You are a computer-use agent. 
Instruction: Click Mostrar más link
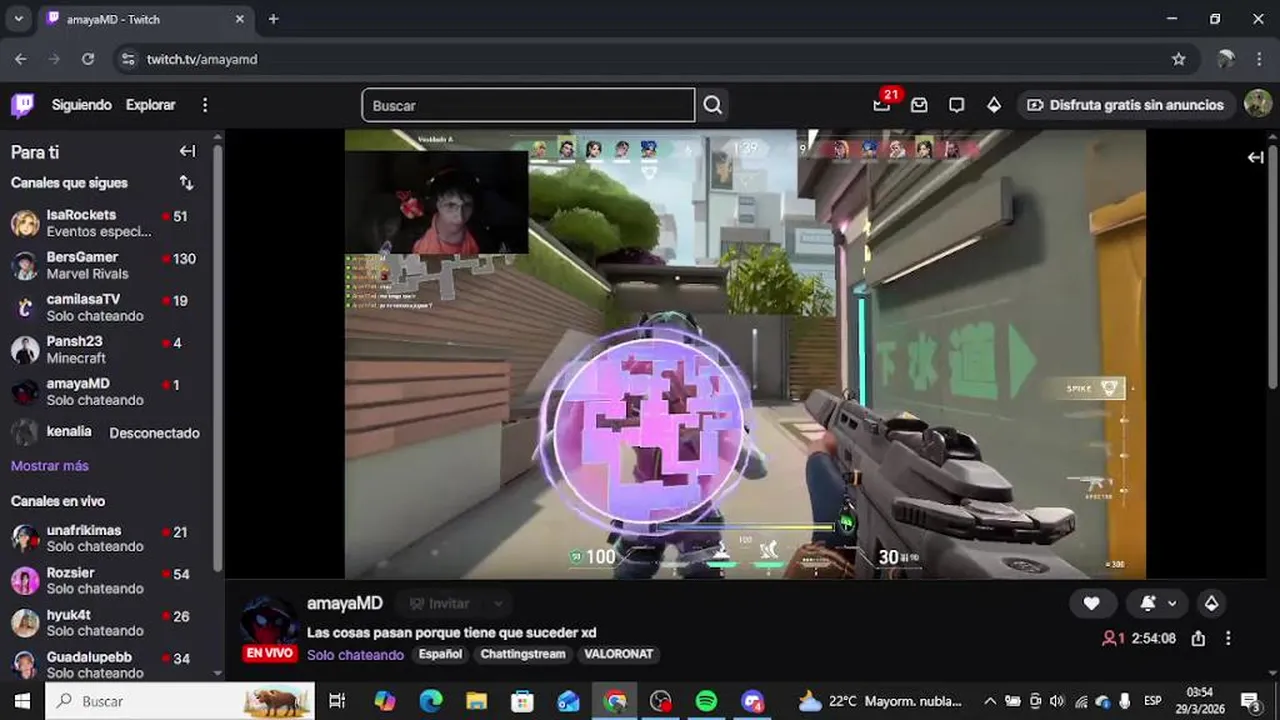tap(50, 466)
